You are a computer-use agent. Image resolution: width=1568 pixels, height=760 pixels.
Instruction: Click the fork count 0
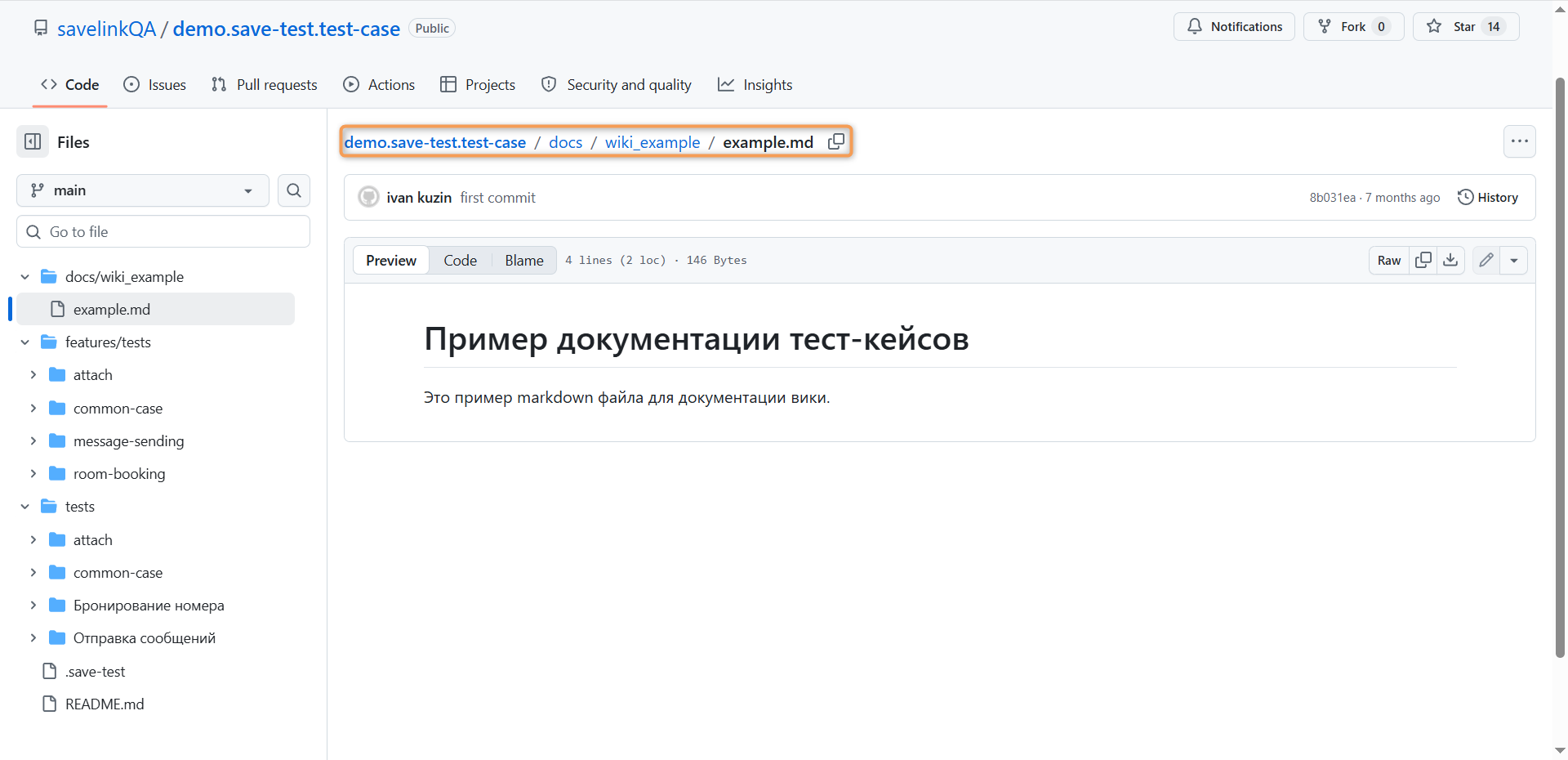[1381, 26]
